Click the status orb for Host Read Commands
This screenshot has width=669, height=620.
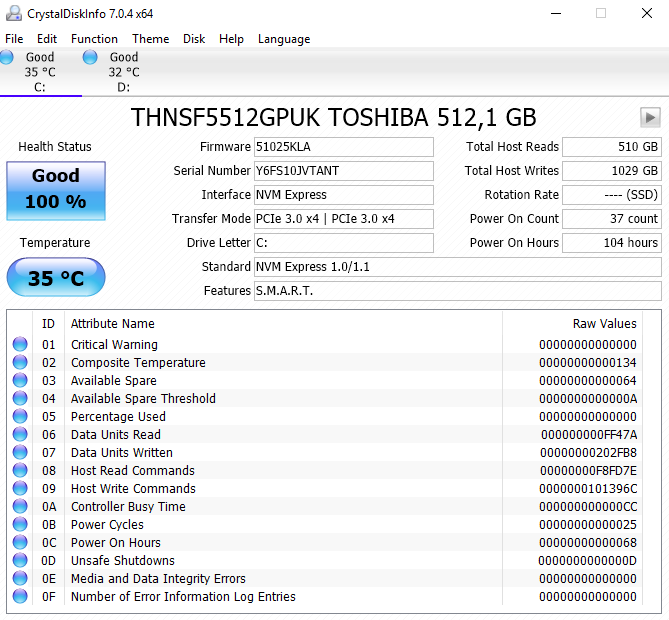tap(20, 470)
